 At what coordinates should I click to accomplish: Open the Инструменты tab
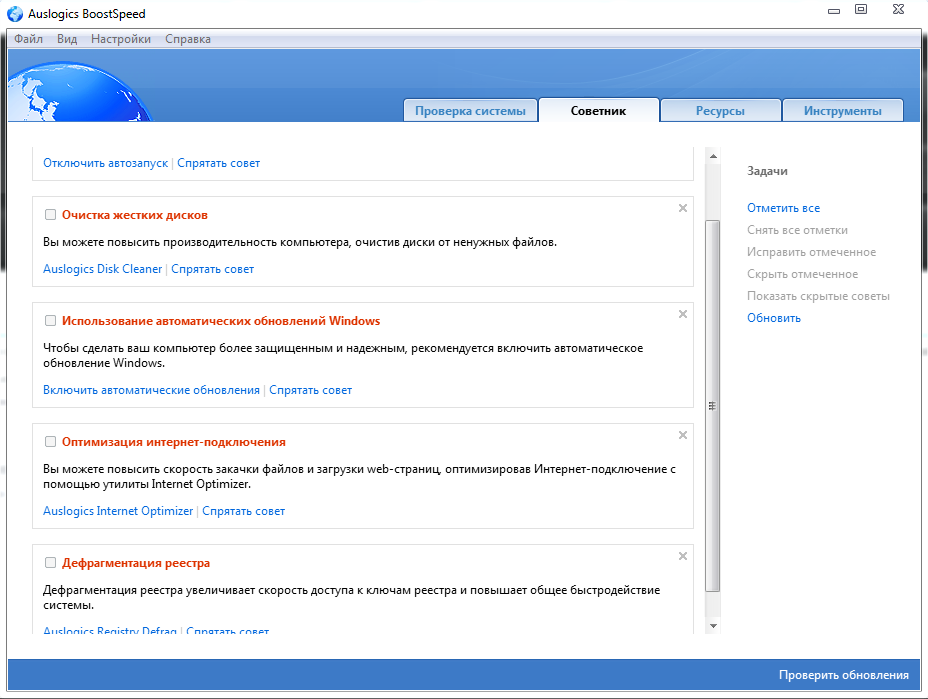point(843,111)
